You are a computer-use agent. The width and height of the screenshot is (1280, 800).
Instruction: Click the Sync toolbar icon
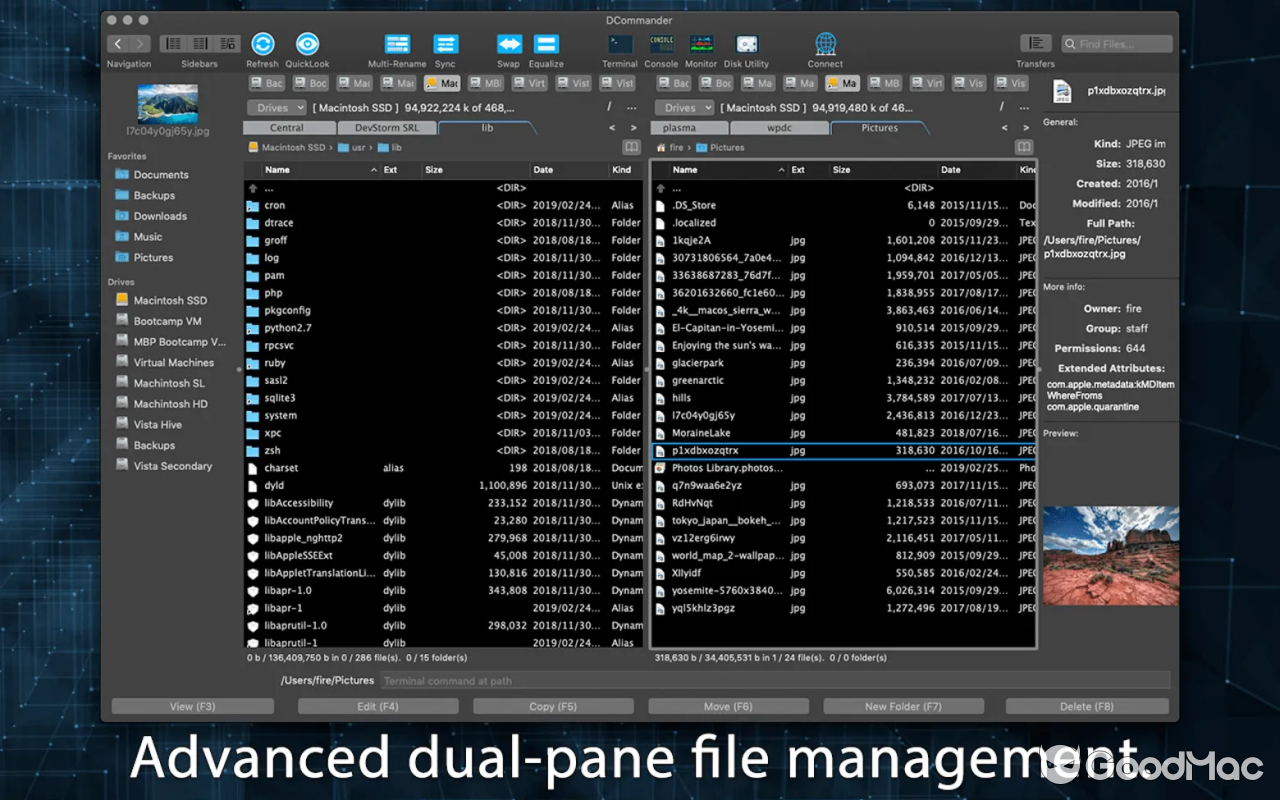click(x=445, y=43)
